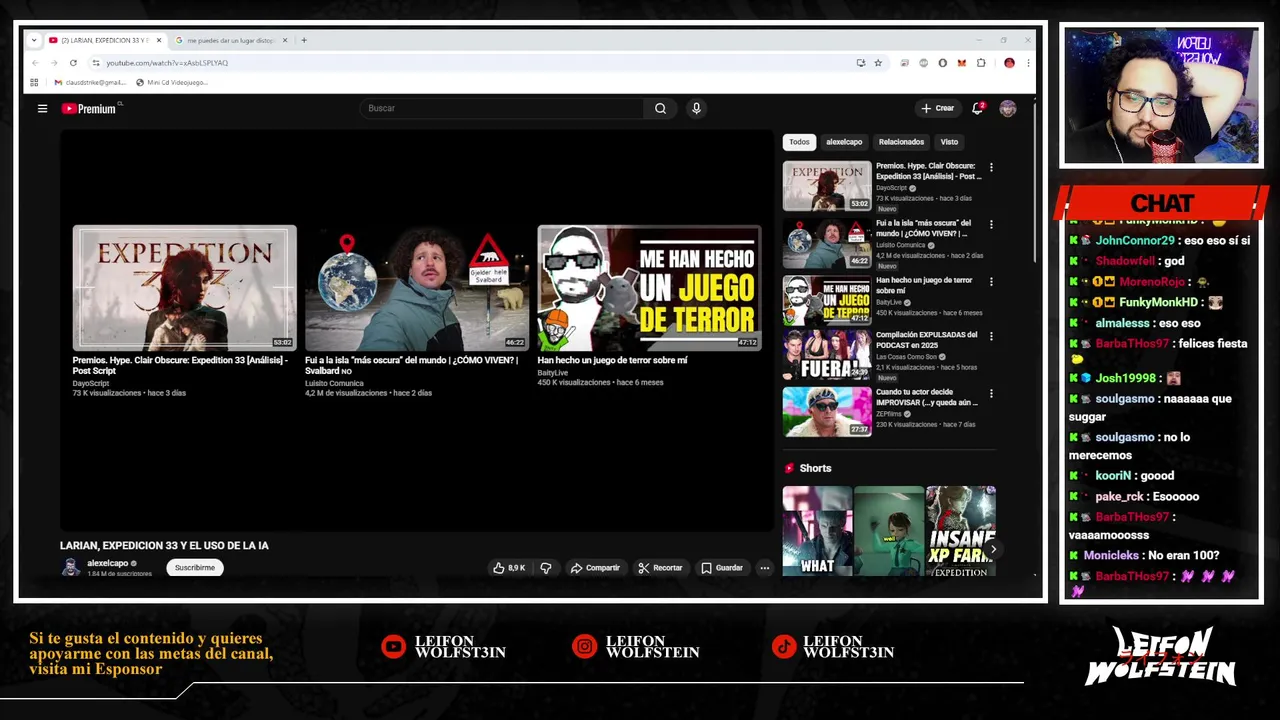The height and width of the screenshot is (720, 1280).
Task: Open the apps grid in bookmarks bar
Action: pos(34,82)
